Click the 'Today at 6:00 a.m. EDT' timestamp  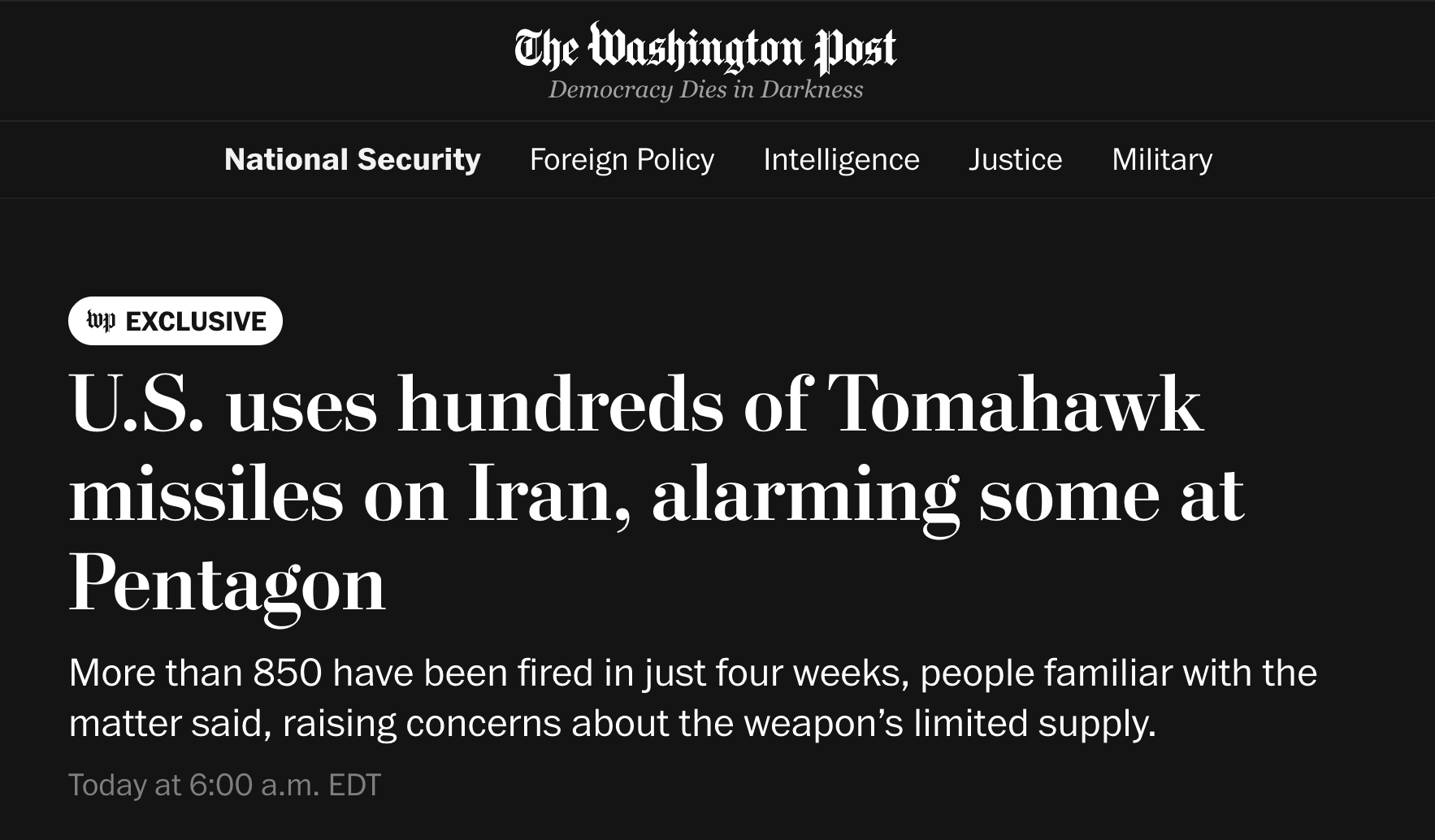(x=224, y=785)
